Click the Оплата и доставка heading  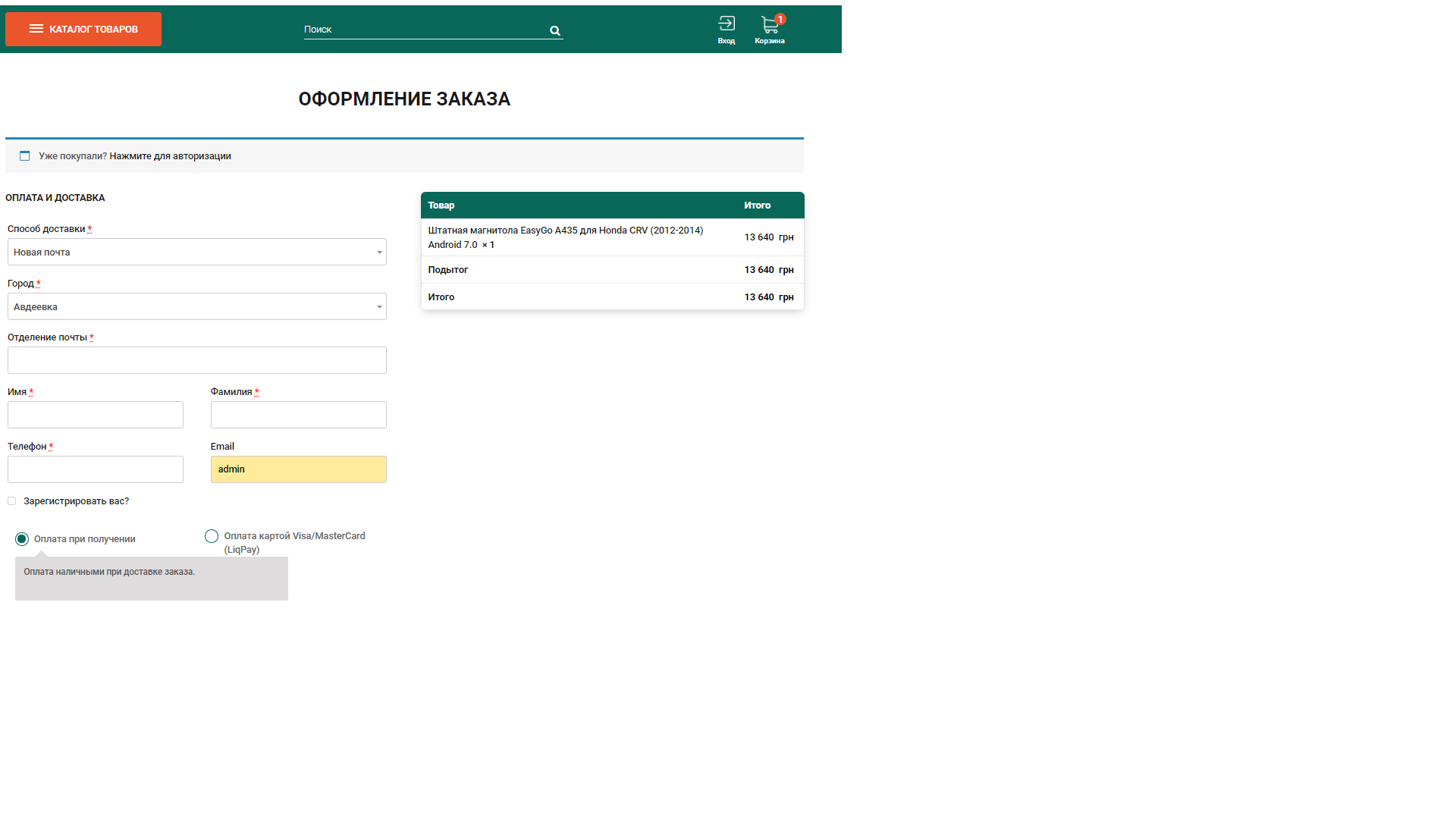pyautogui.click(x=55, y=198)
